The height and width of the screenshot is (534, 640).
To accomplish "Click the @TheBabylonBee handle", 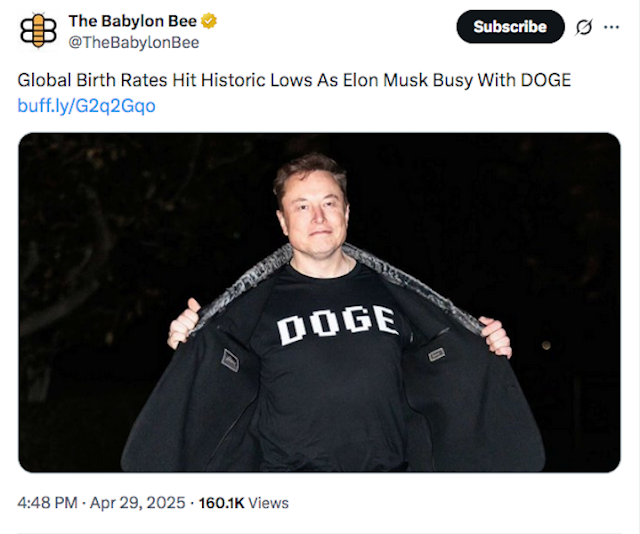I will (134, 42).
